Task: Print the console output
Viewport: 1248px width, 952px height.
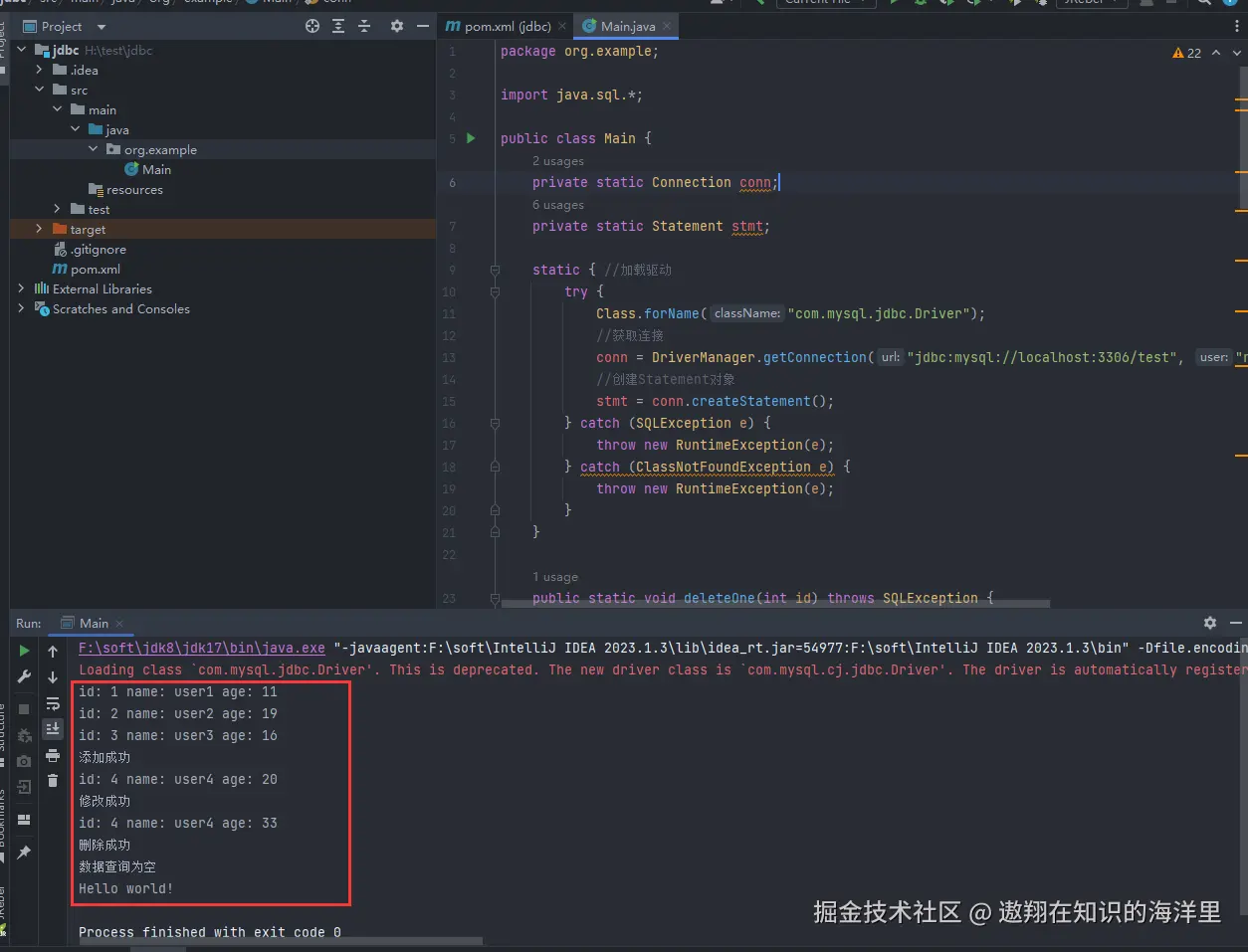Action: coord(53,756)
